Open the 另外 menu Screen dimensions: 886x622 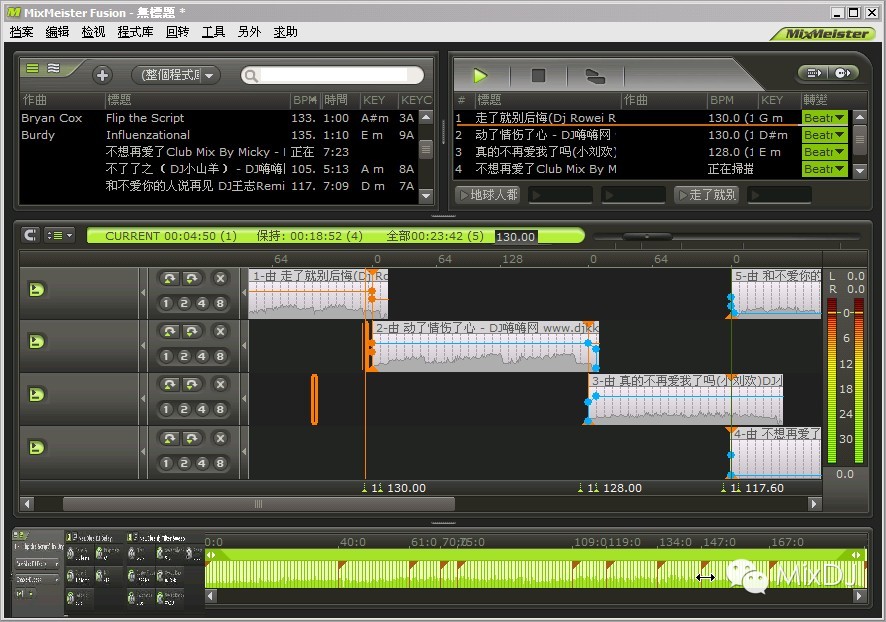(249, 32)
